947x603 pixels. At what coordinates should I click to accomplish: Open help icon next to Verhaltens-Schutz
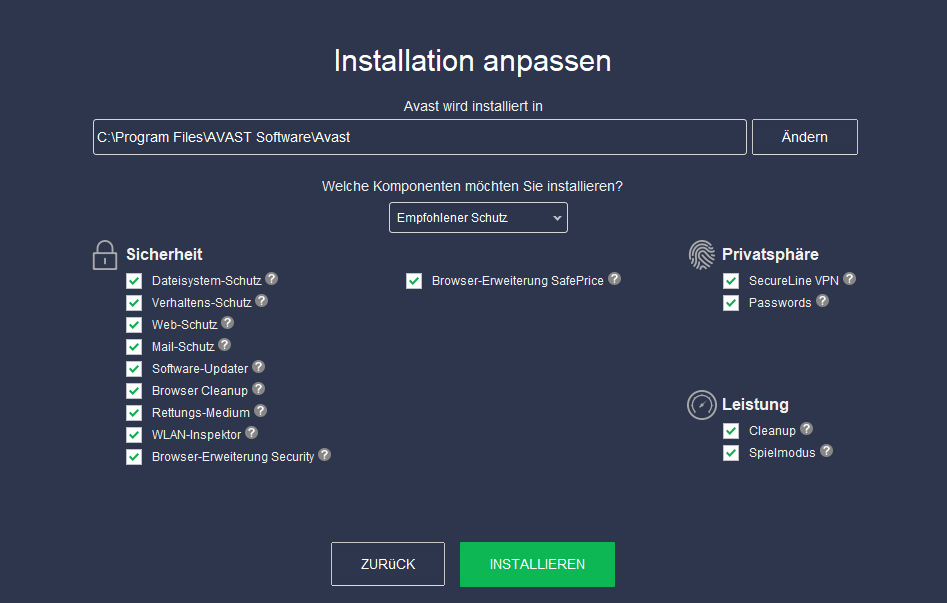tap(262, 301)
